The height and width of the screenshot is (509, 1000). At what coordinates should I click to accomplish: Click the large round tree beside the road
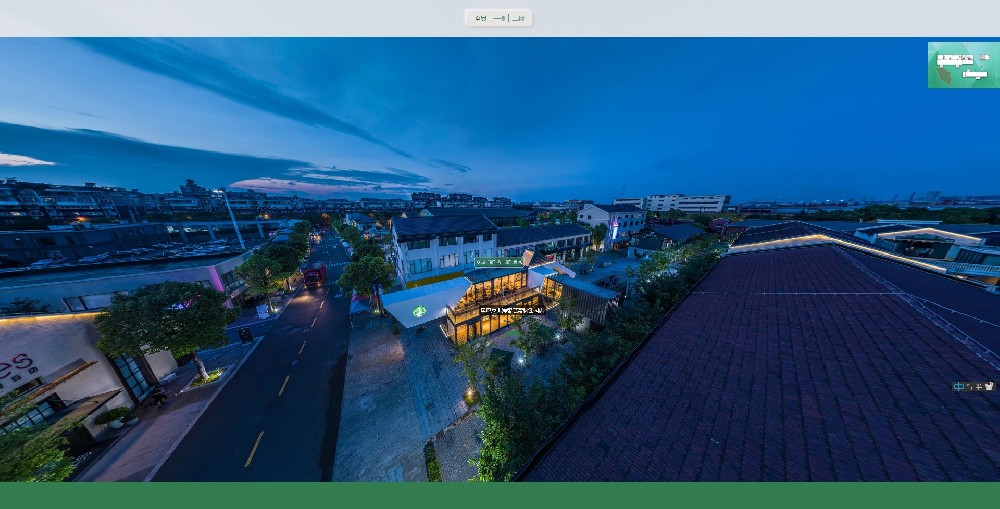pos(165,320)
